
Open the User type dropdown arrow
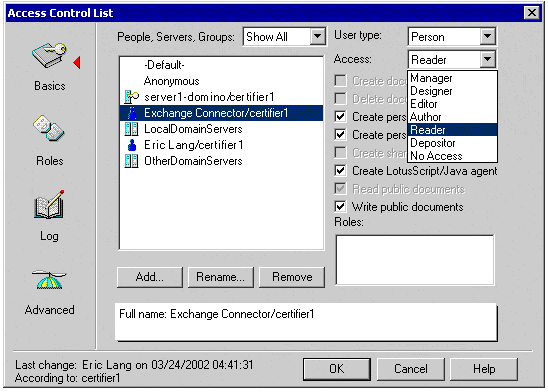coord(488,36)
